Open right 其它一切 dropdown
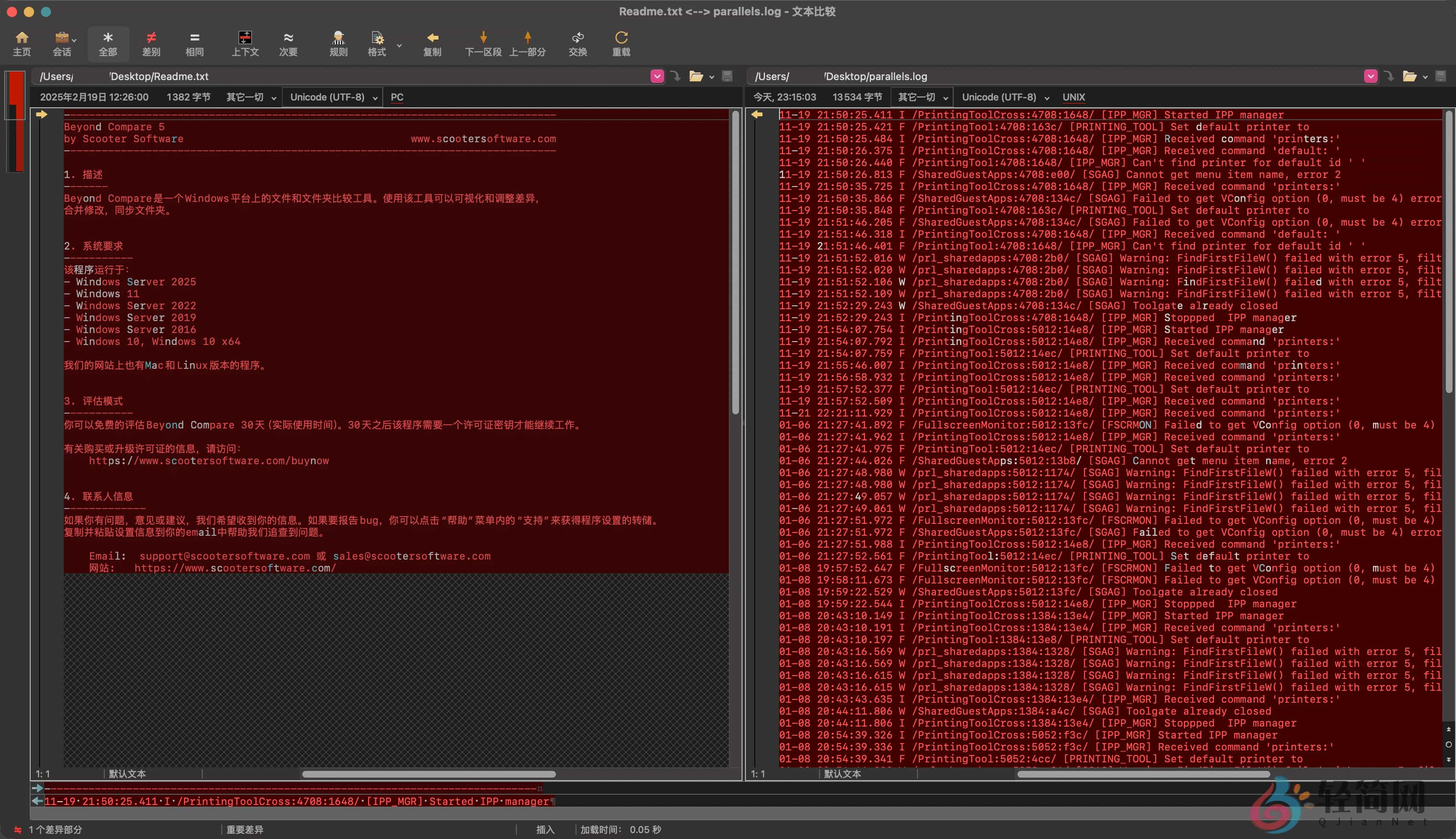Screen dimensions: 1456x839 coord(922,98)
